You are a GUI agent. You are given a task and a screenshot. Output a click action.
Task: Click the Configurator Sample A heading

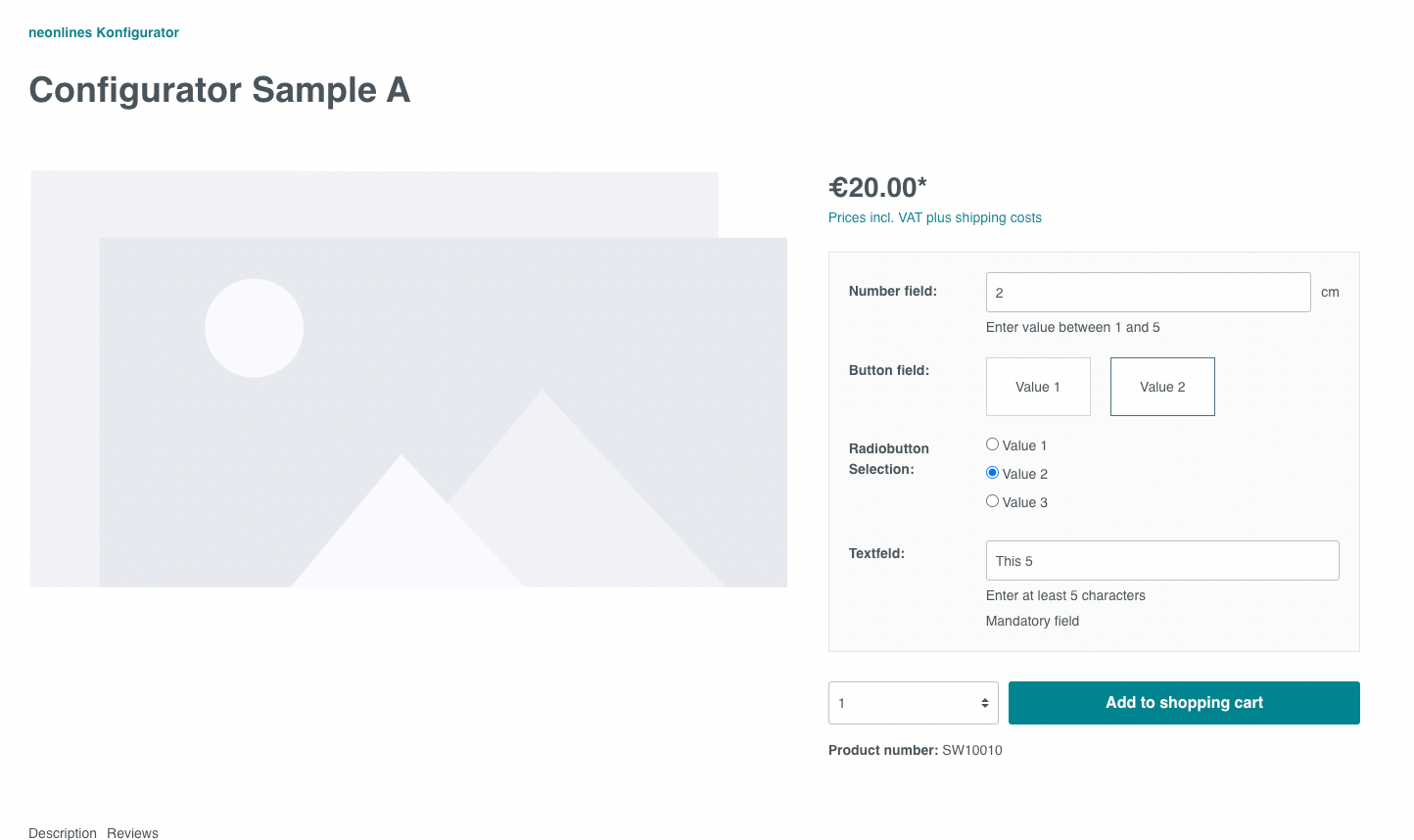click(219, 90)
